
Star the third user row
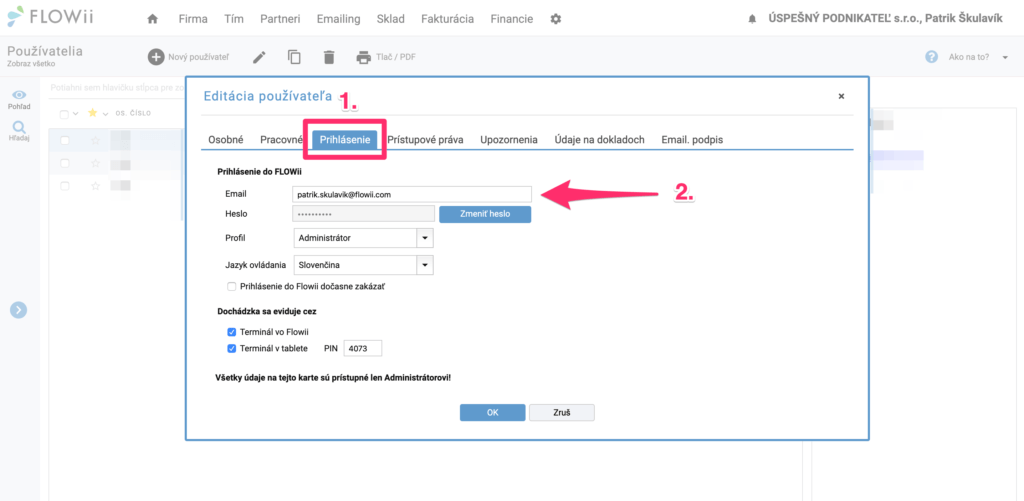click(95, 186)
